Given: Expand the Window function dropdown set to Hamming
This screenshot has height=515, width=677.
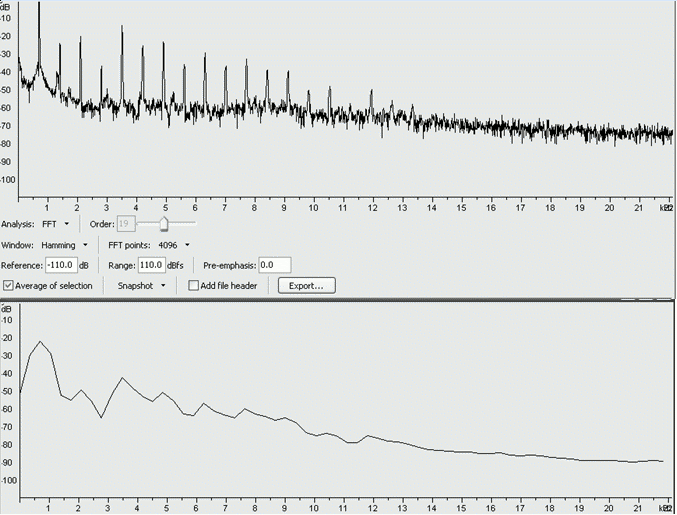Looking at the screenshot, I should [x=65, y=244].
